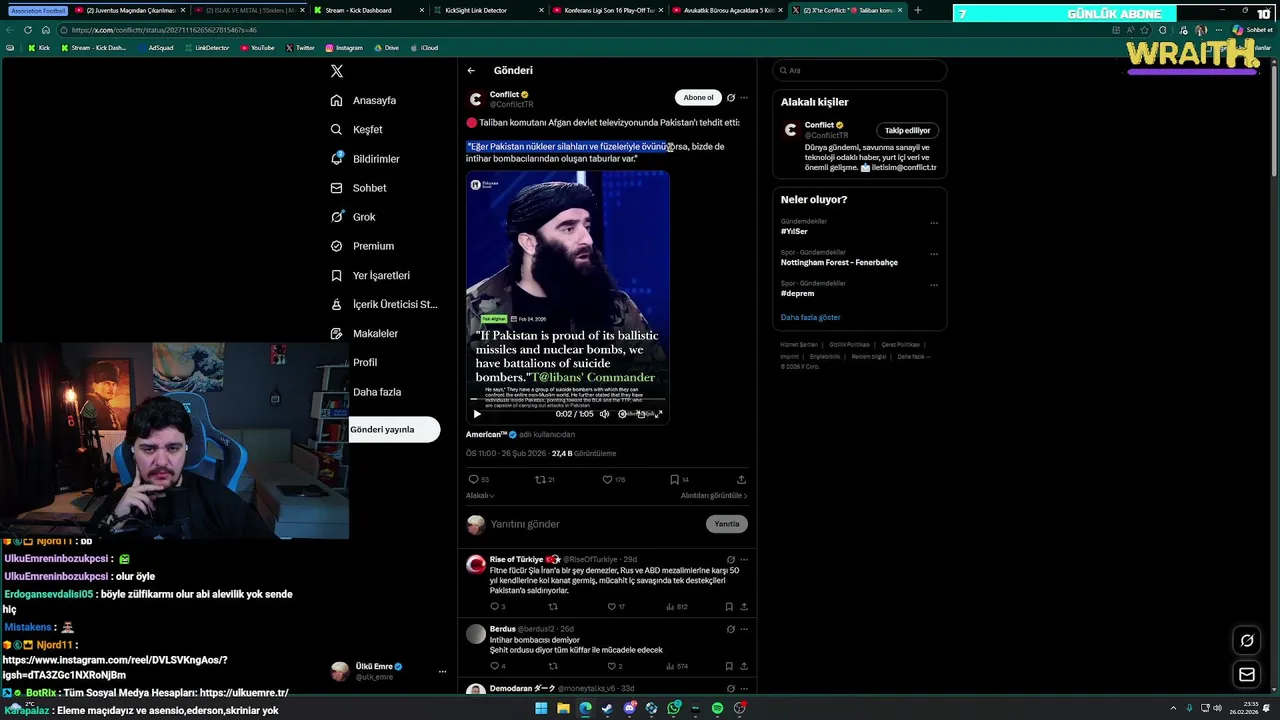
Task: Open the X logo home icon
Action: tap(337, 71)
